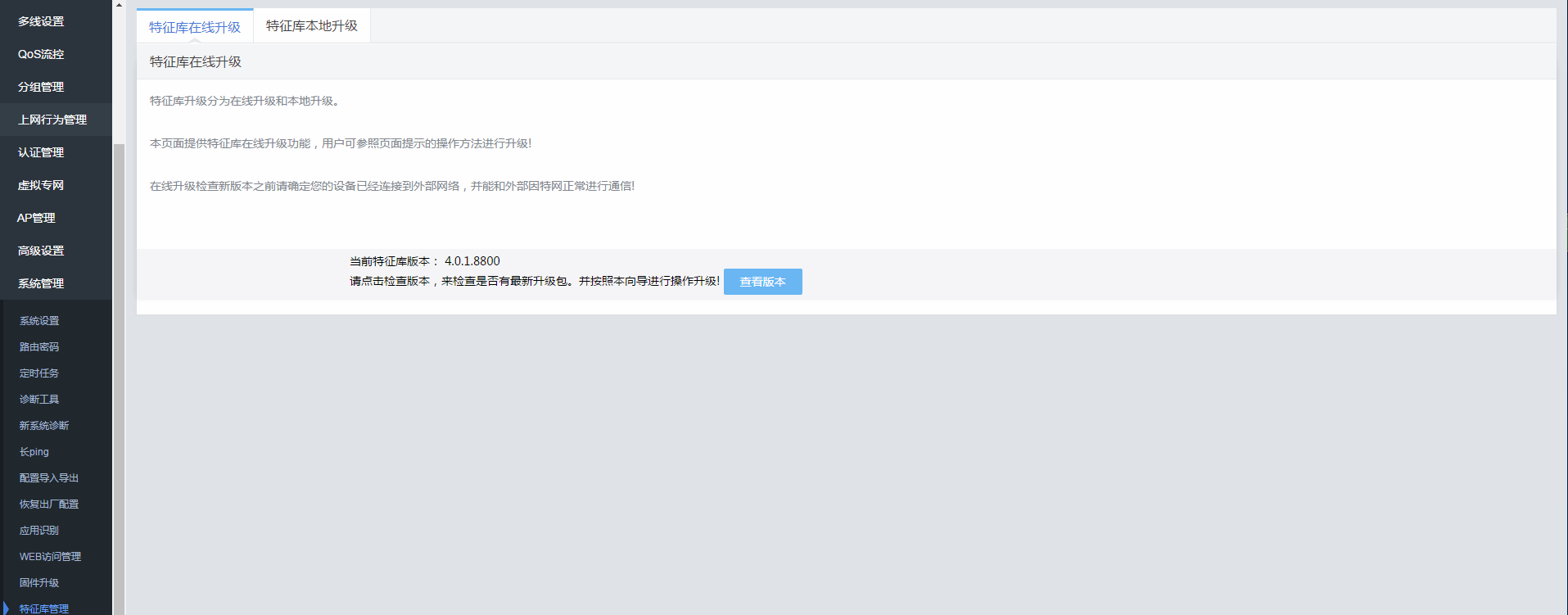Collapse the 系统管理 menu
Viewport: 1568px width, 615px height.
coord(41,283)
